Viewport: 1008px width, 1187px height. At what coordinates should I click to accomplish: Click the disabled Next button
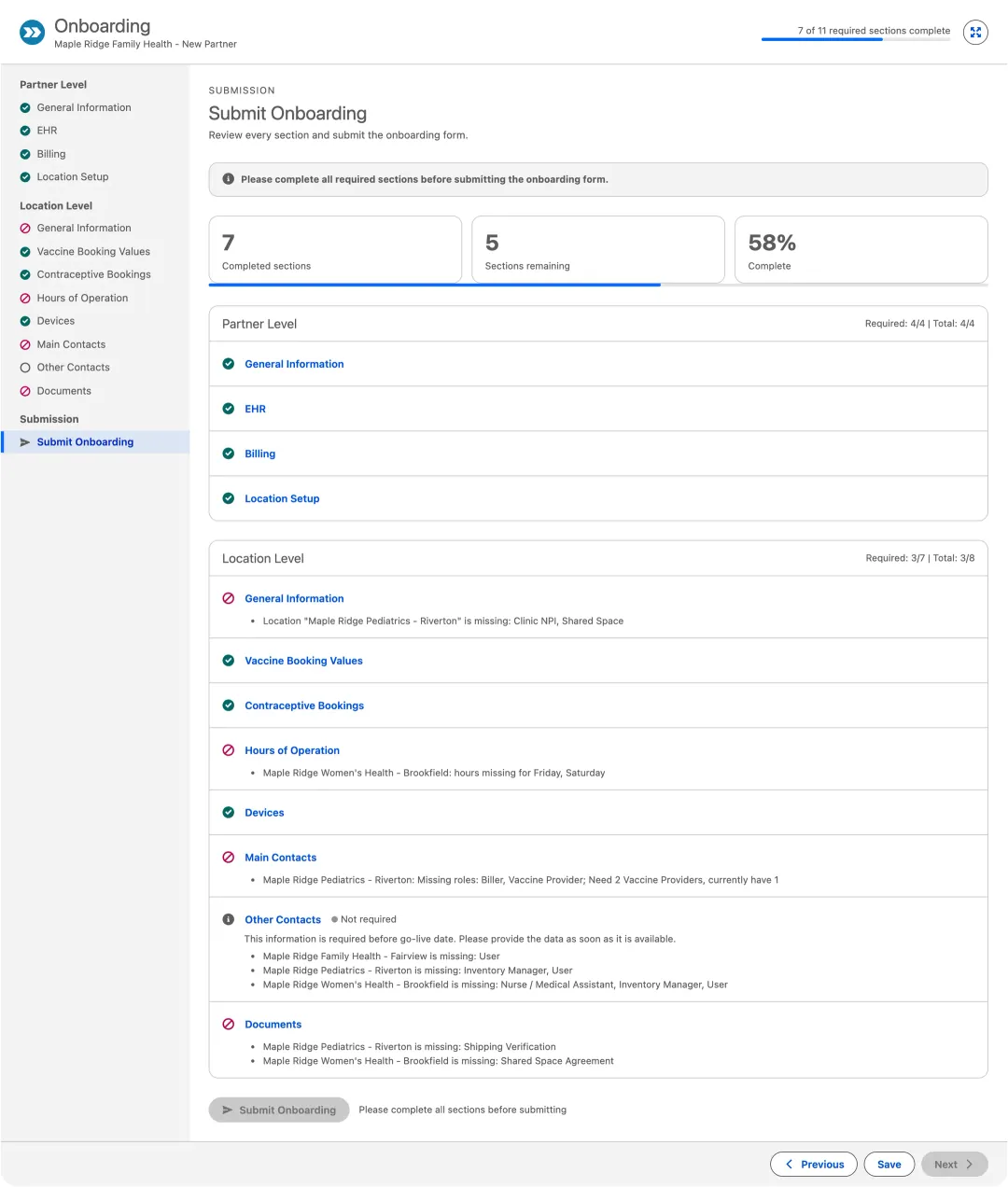(x=954, y=1165)
